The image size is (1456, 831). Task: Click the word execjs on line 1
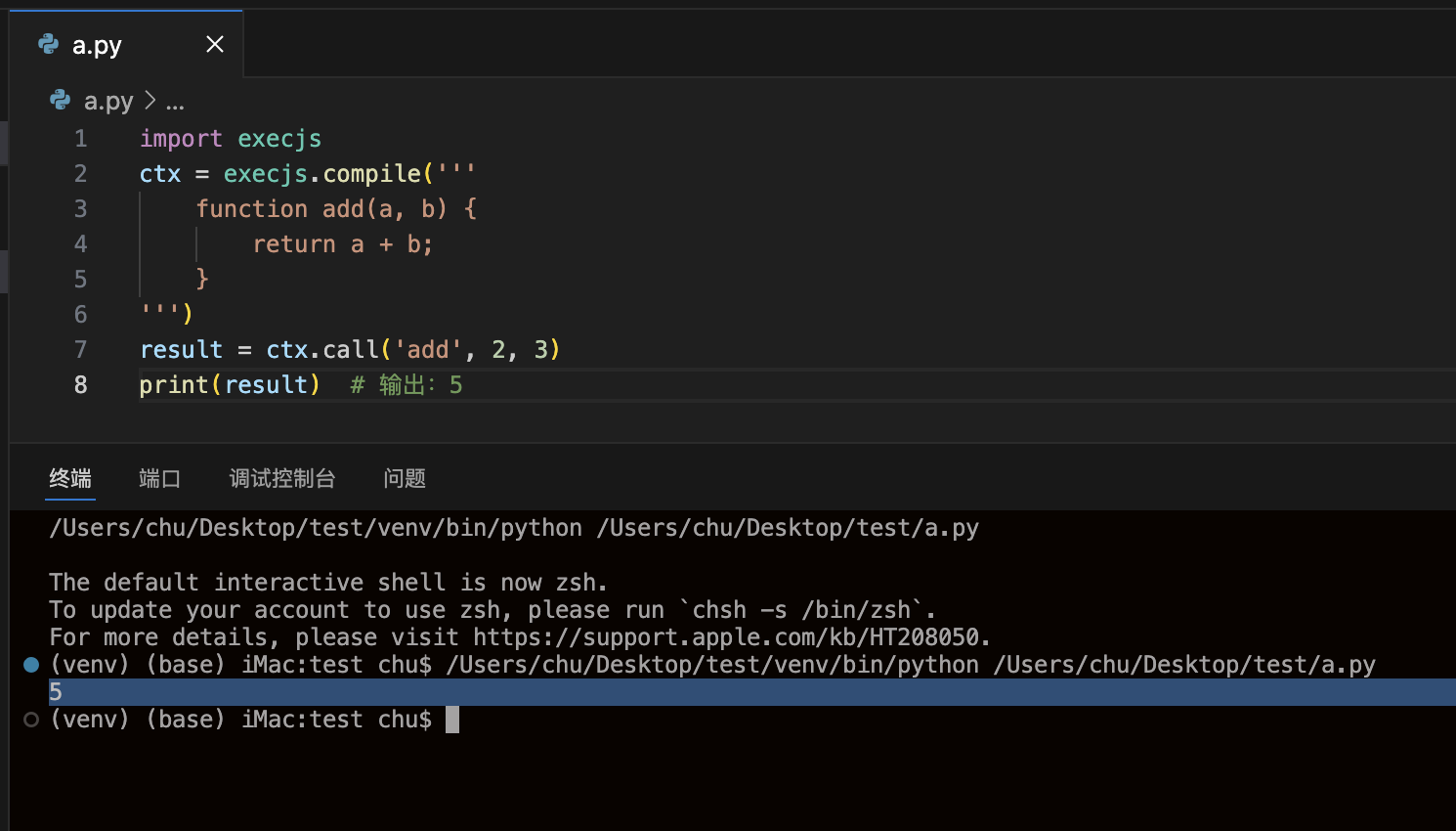point(278,138)
